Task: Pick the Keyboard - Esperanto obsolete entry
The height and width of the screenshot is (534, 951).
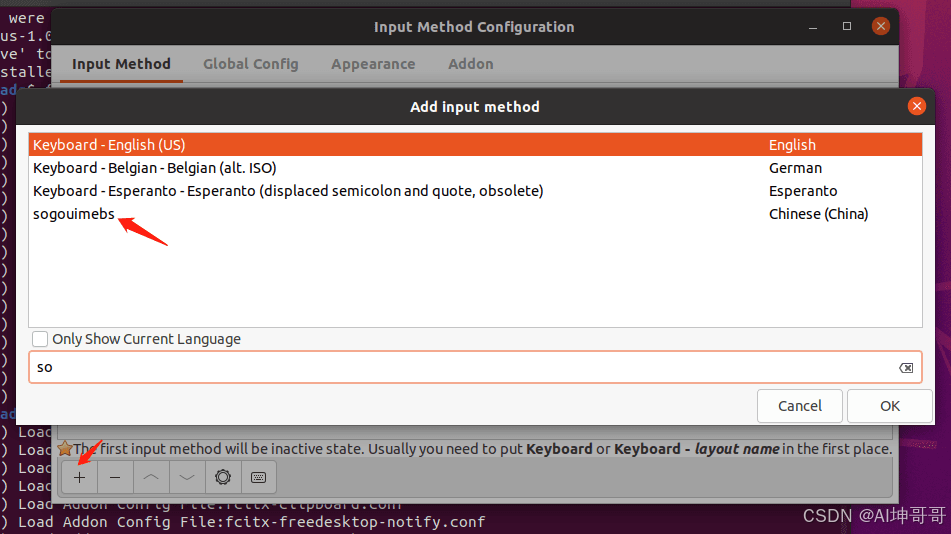Action: [x=476, y=191]
